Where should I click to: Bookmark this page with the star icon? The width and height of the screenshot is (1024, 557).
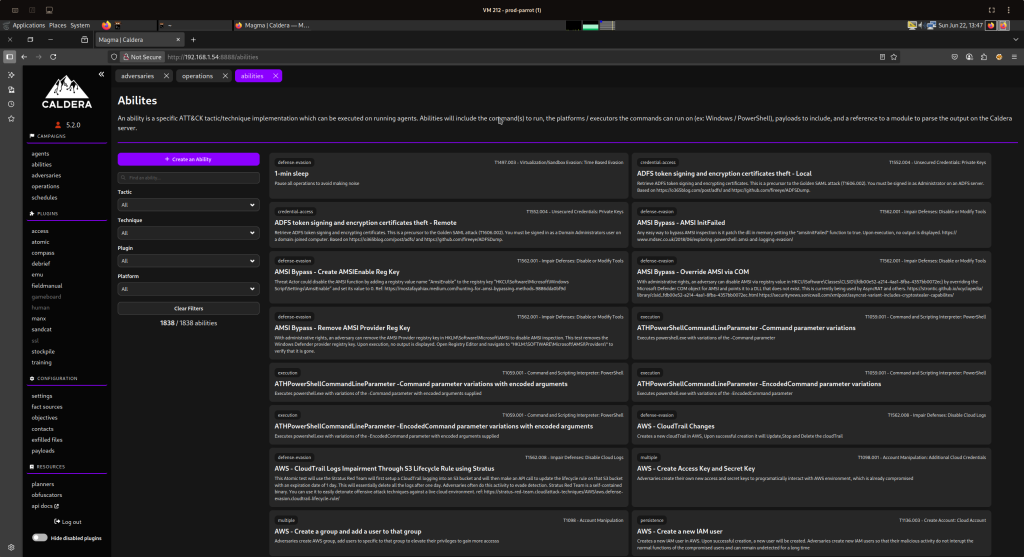click(x=894, y=57)
